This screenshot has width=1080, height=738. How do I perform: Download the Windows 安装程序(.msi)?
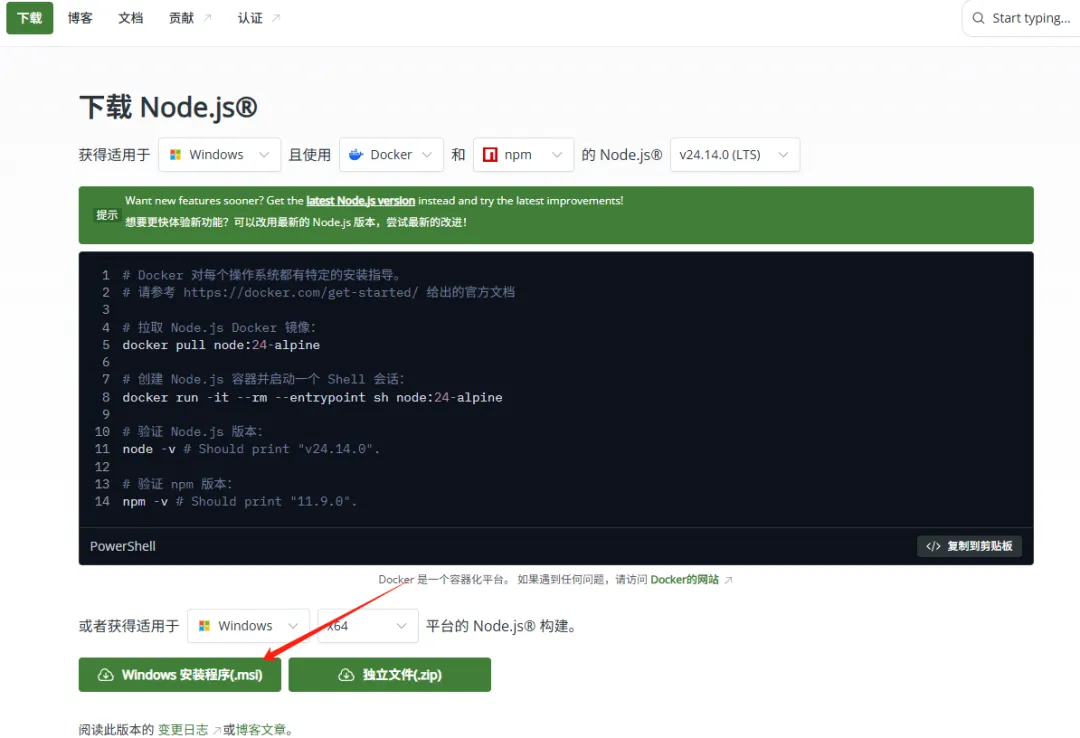click(180, 675)
